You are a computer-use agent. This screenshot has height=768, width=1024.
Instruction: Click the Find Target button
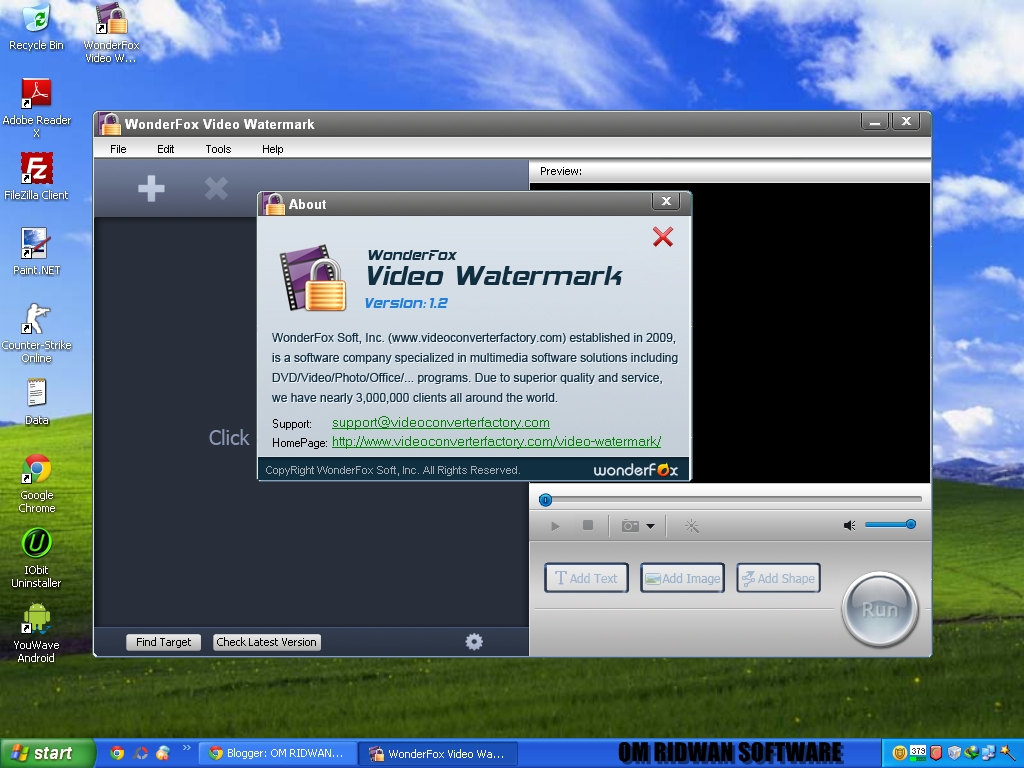[x=163, y=642]
